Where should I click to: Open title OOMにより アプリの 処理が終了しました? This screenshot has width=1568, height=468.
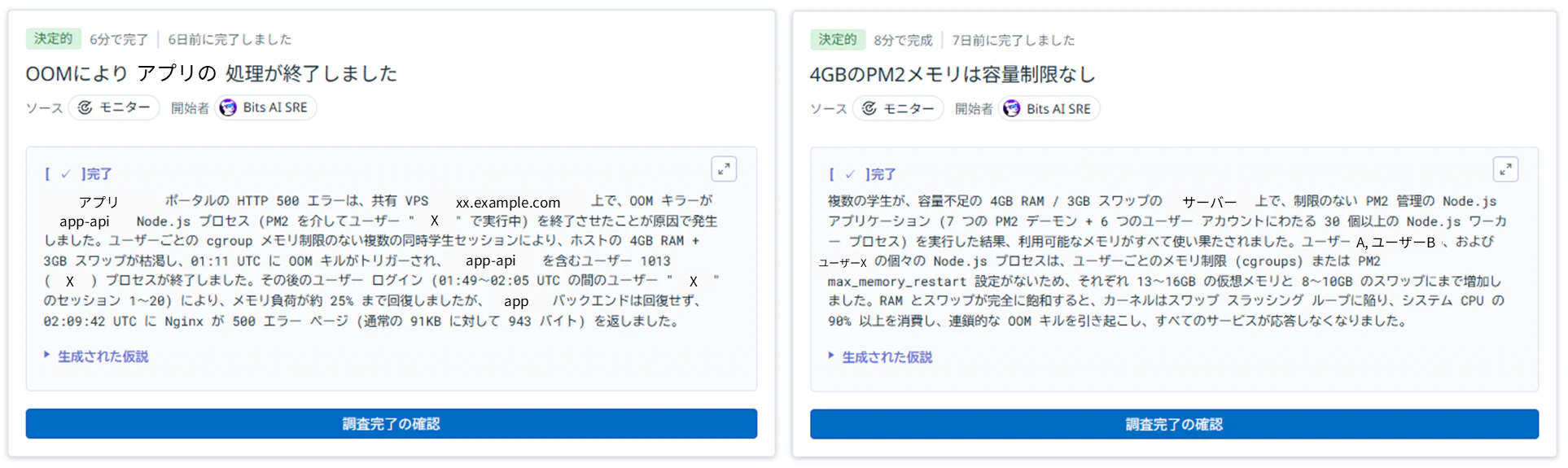(x=212, y=73)
